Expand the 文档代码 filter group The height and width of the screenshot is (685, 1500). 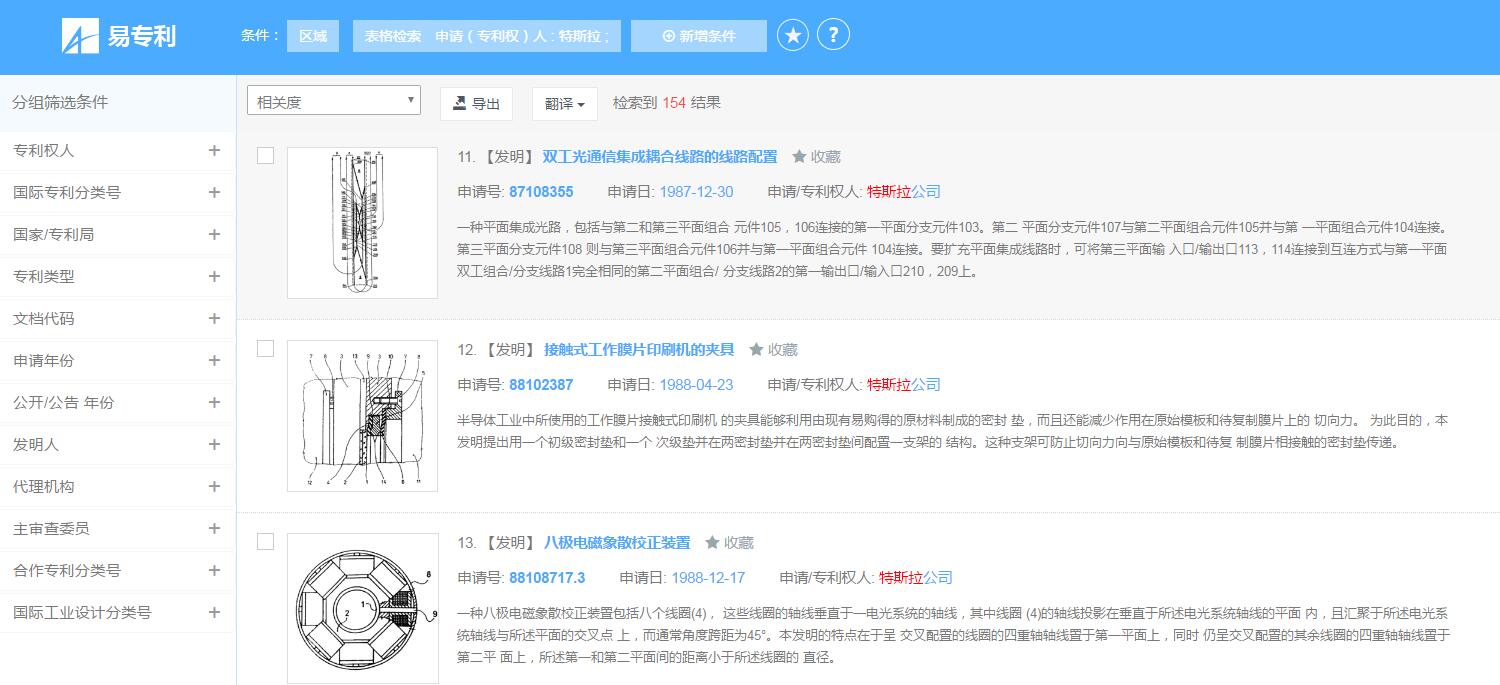(214, 319)
